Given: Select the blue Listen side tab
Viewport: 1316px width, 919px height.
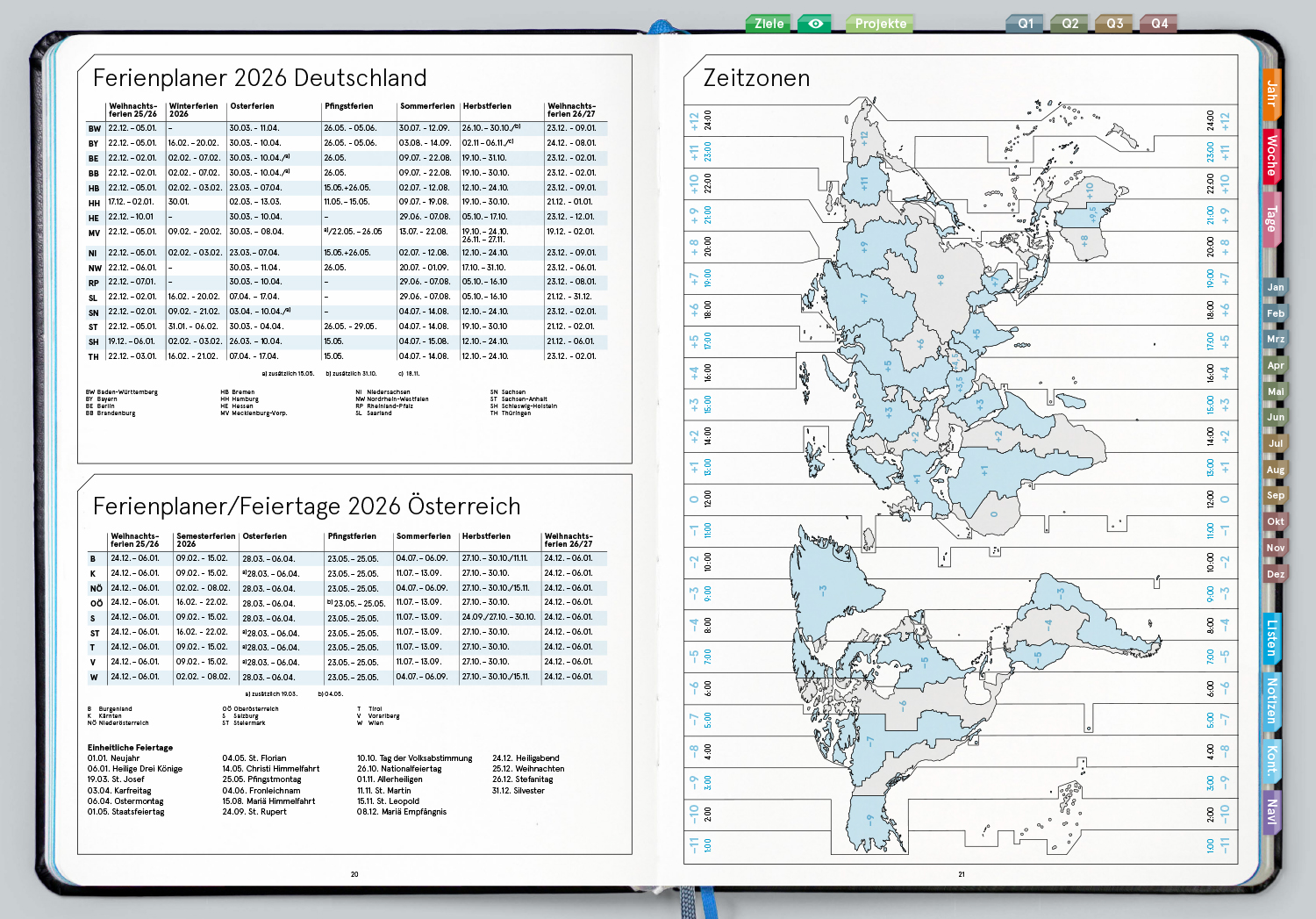Looking at the screenshot, I should (x=1271, y=638).
